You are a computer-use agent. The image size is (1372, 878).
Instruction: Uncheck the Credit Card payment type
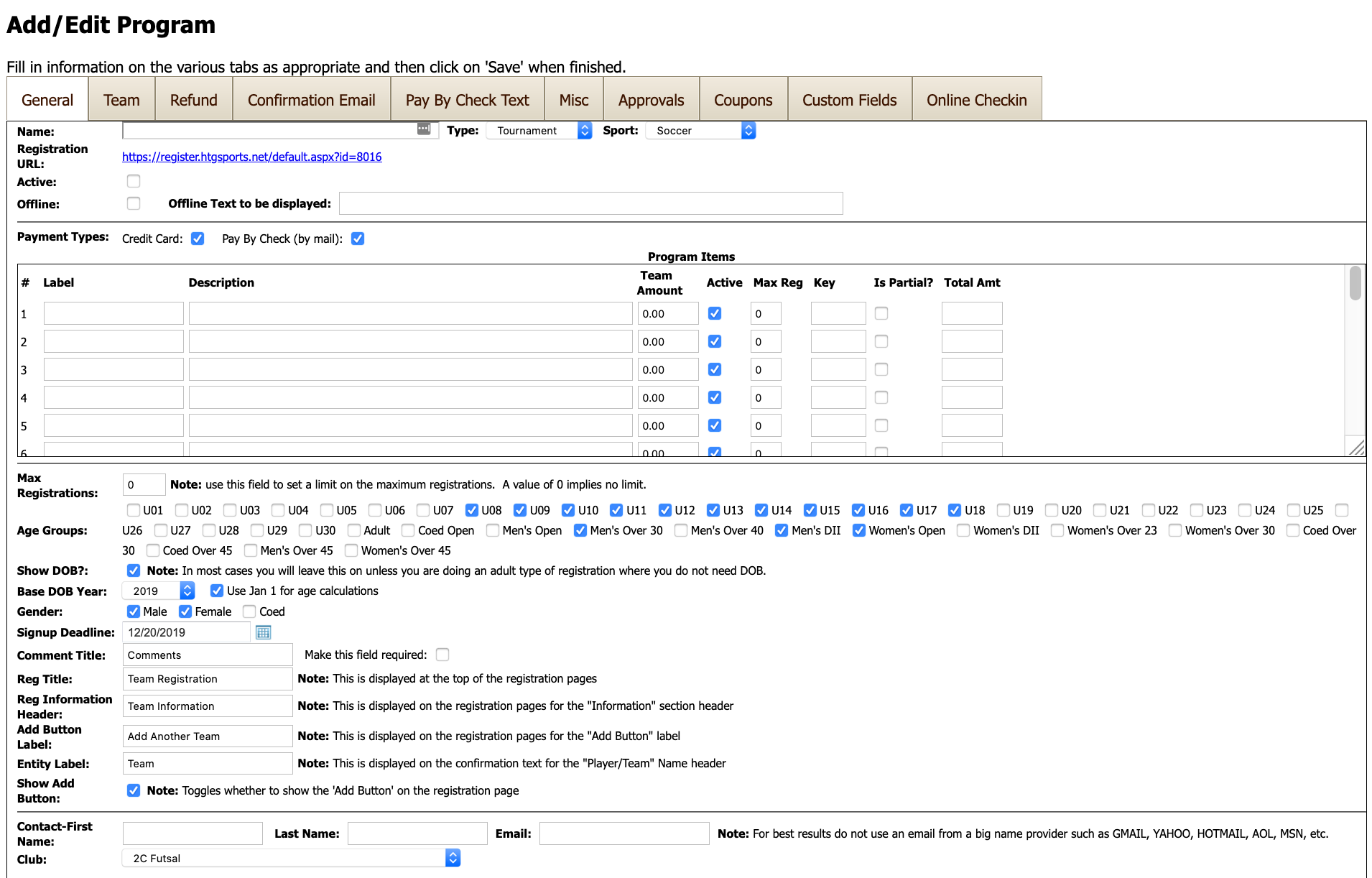(198, 239)
